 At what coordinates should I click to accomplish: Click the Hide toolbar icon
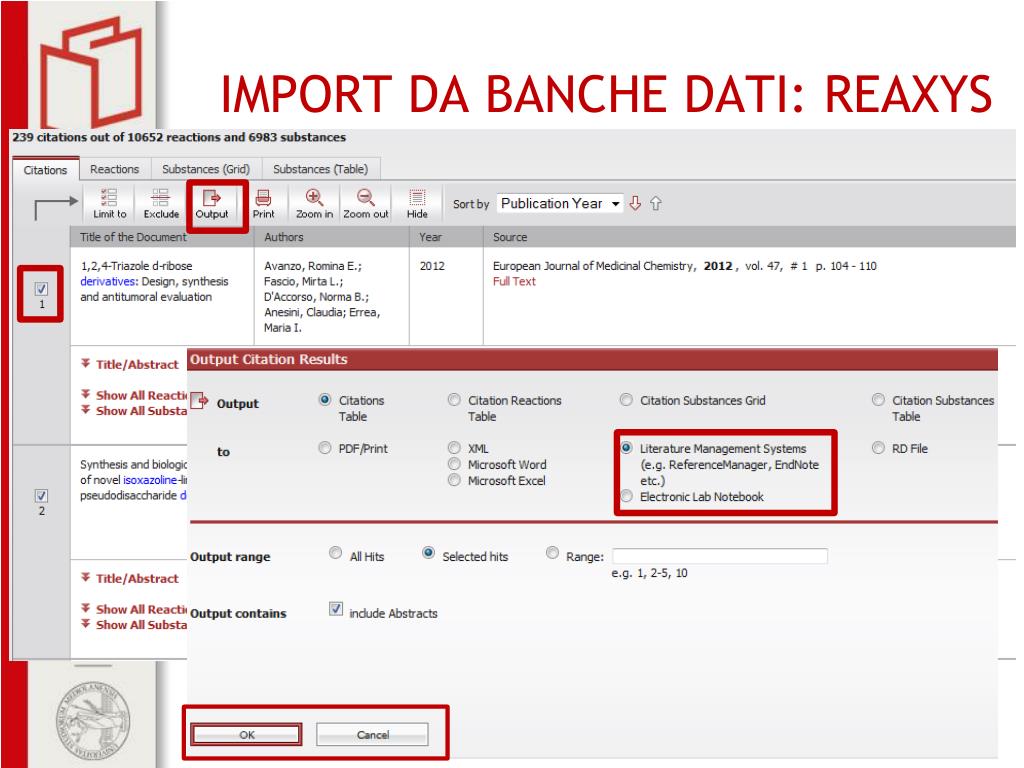(417, 204)
